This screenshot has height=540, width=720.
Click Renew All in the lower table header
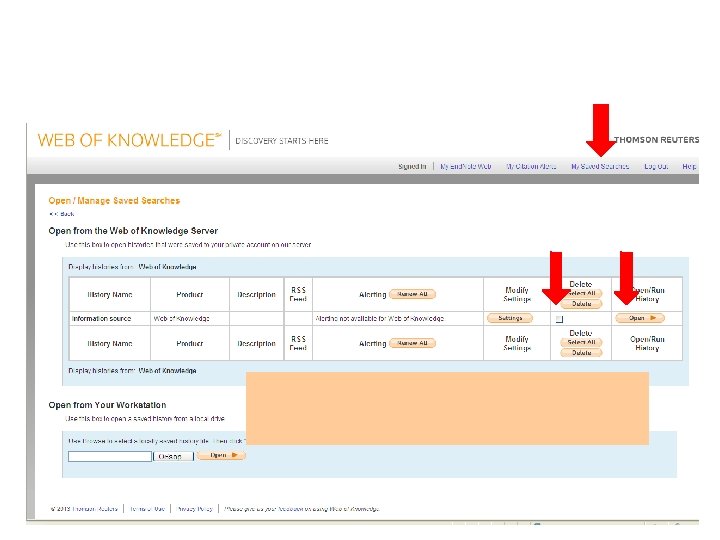point(412,343)
